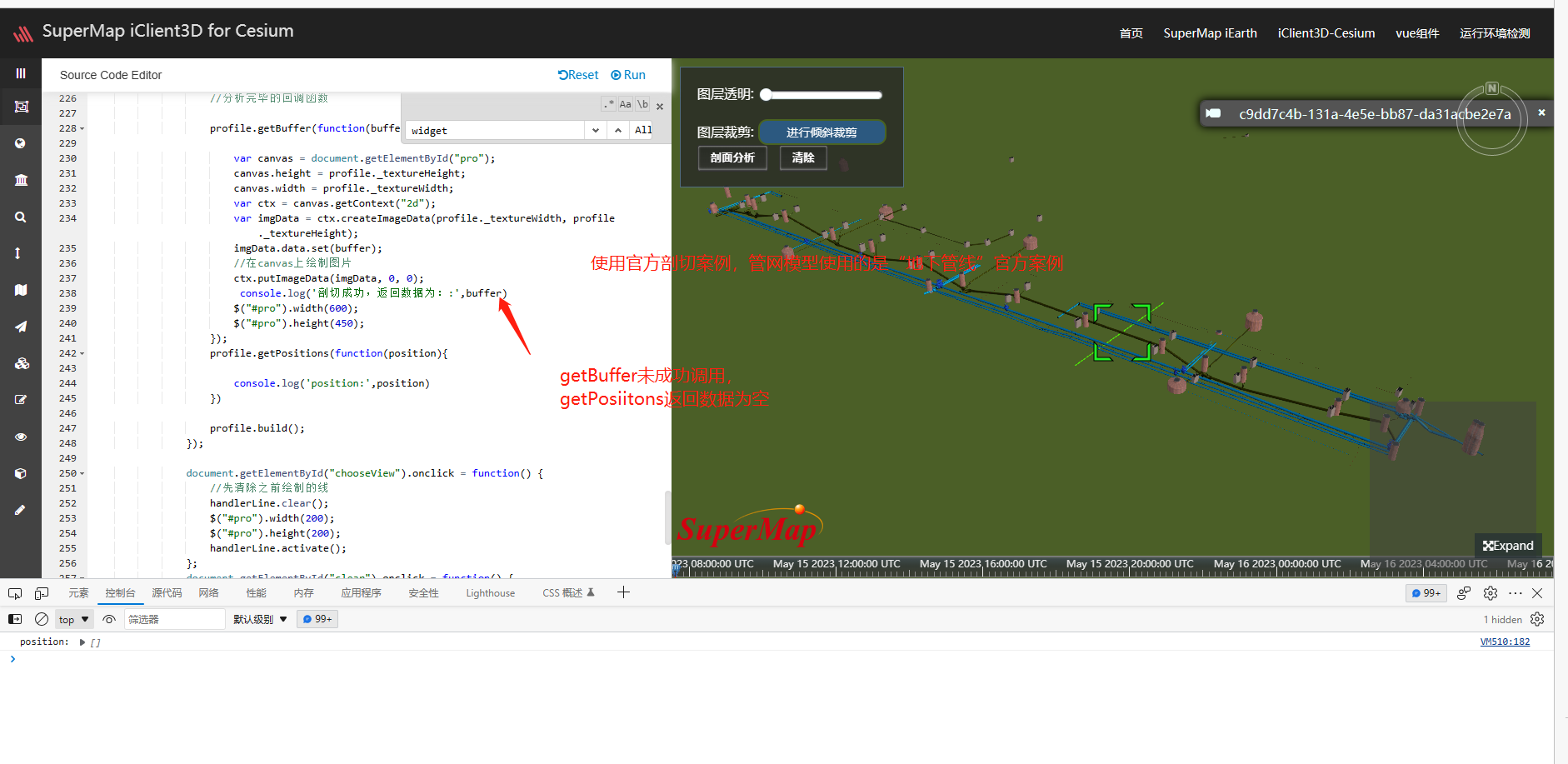Switch to the 元素 DevTools tab

click(78, 593)
